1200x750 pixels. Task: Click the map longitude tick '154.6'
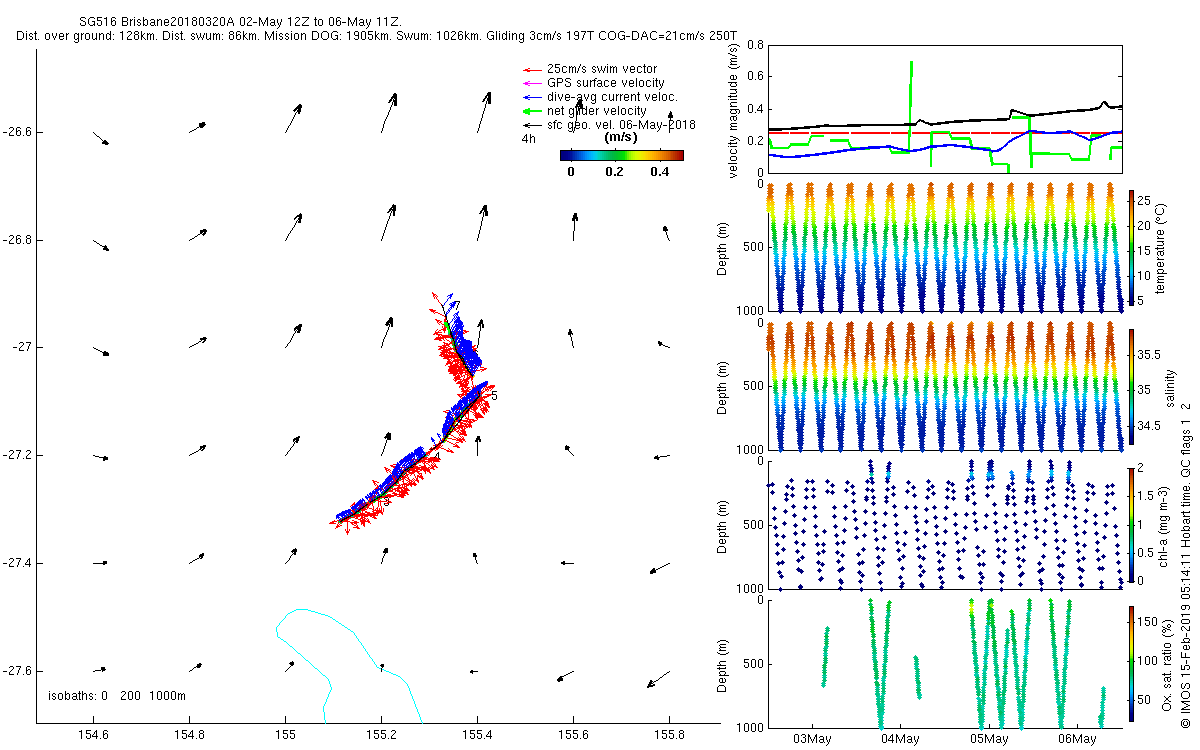tap(93, 735)
